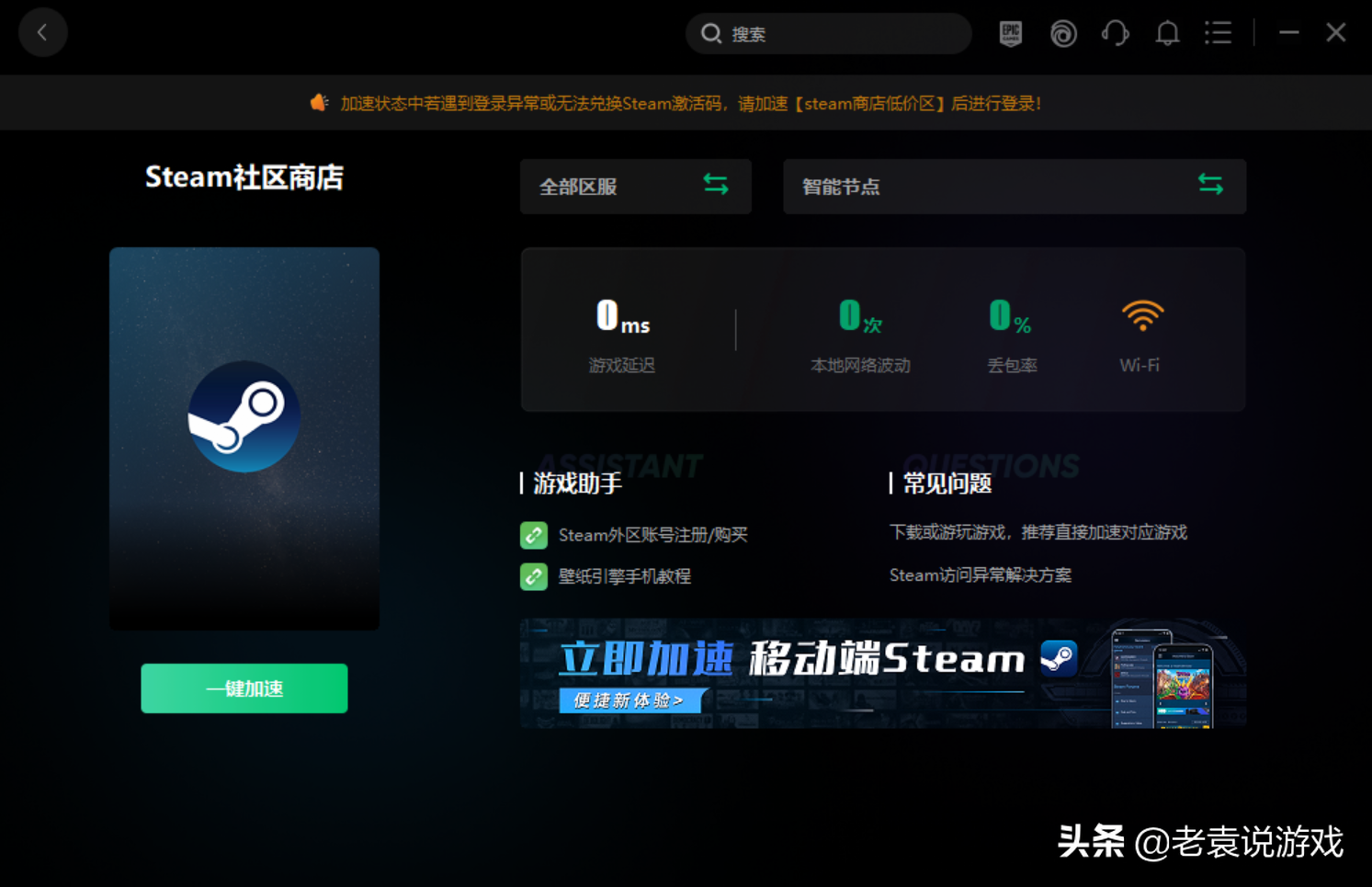Click the swap arrows icon beside 全部区服
1372x887 pixels.
716,185
